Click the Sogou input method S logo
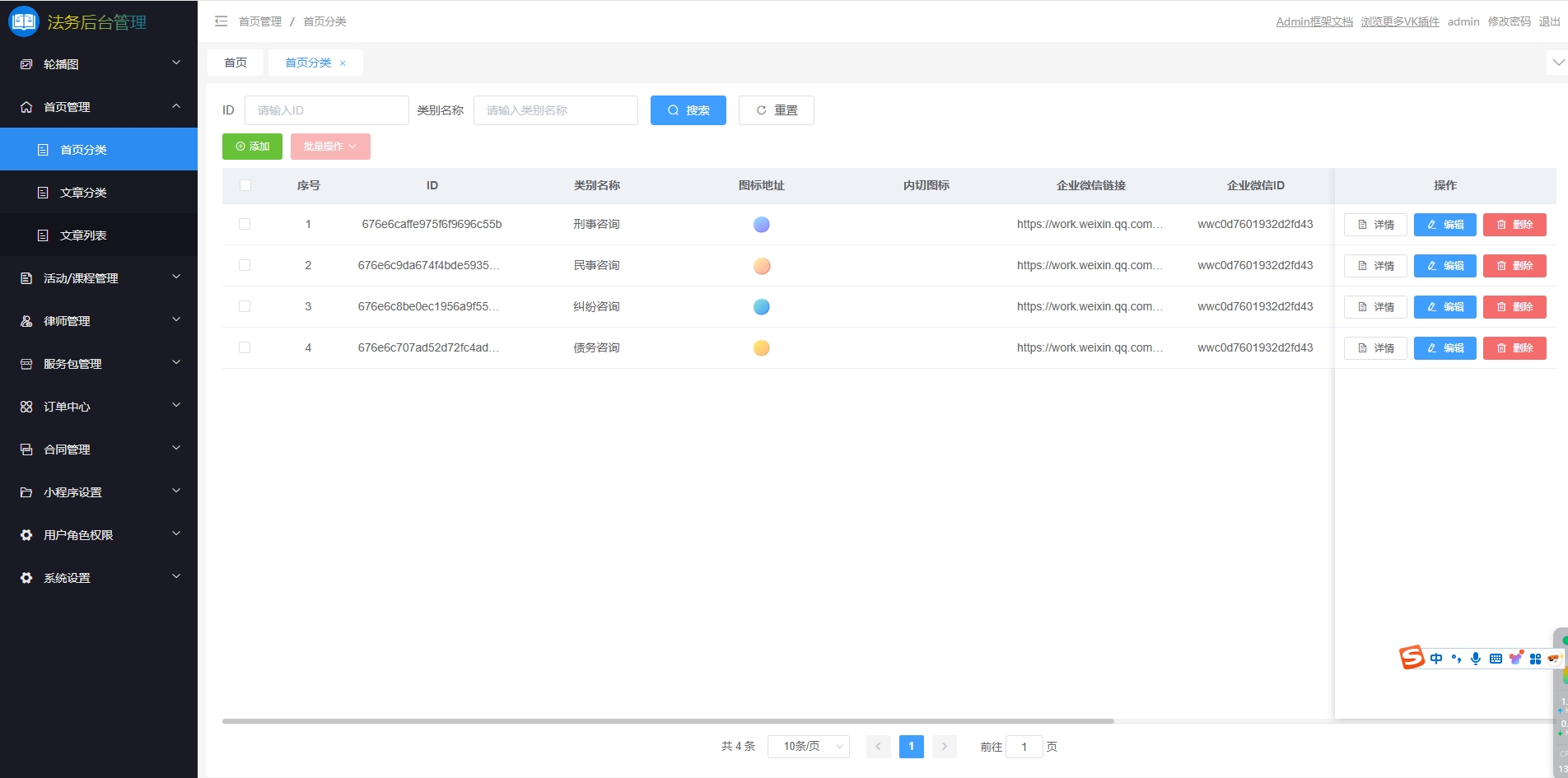Screen dimensions: 1568x778 (x=1412, y=657)
